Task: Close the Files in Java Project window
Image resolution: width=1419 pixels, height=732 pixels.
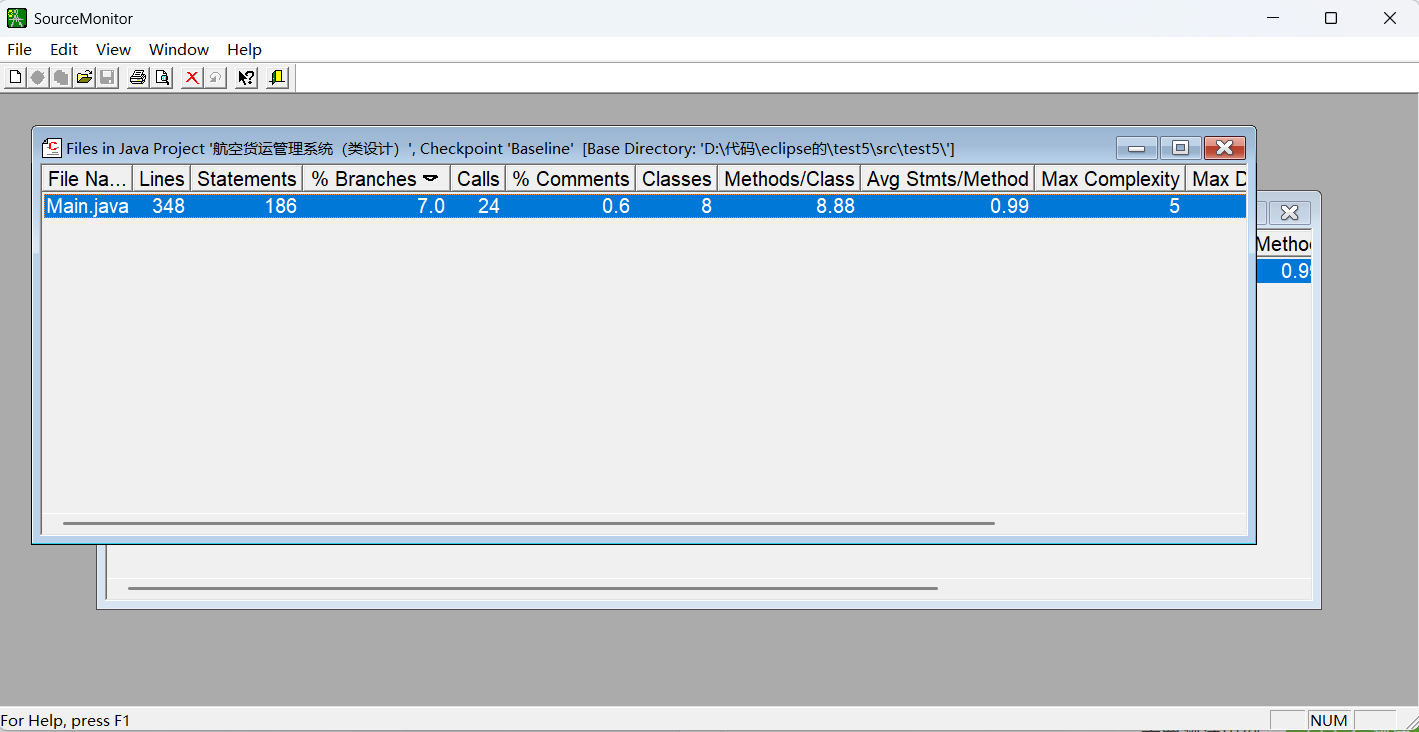Action: tap(1224, 148)
